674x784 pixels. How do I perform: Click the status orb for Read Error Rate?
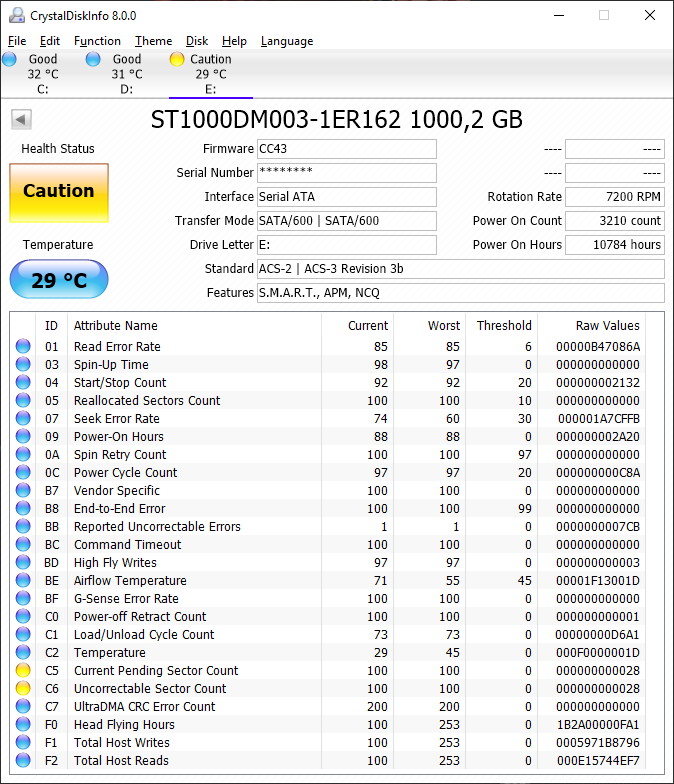(x=23, y=346)
